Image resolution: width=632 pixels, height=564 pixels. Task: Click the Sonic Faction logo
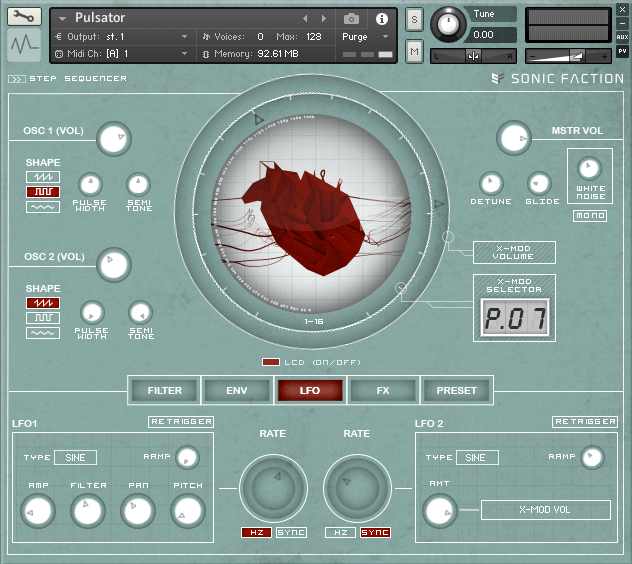click(x=558, y=79)
